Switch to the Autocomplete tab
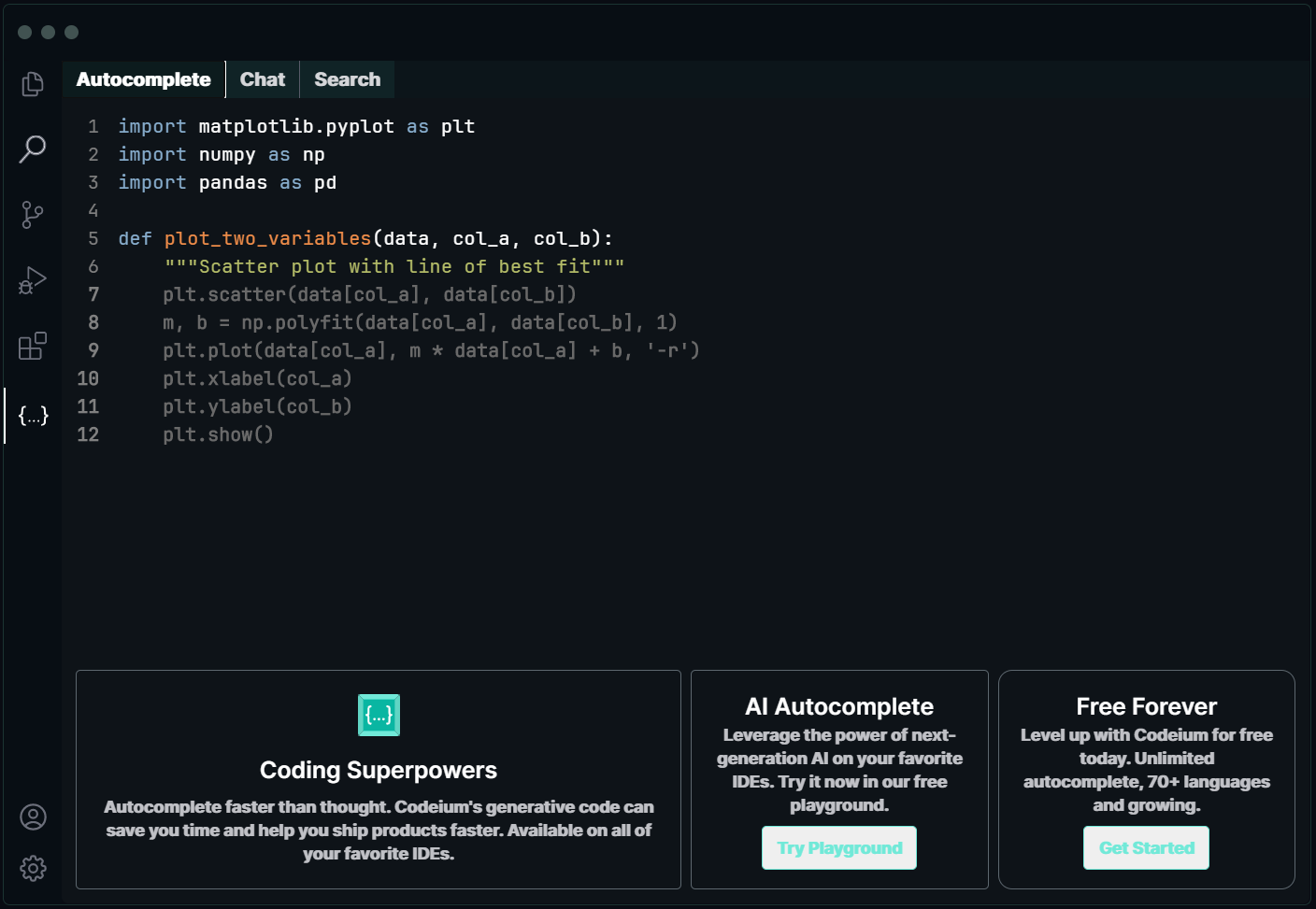 click(144, 79)
